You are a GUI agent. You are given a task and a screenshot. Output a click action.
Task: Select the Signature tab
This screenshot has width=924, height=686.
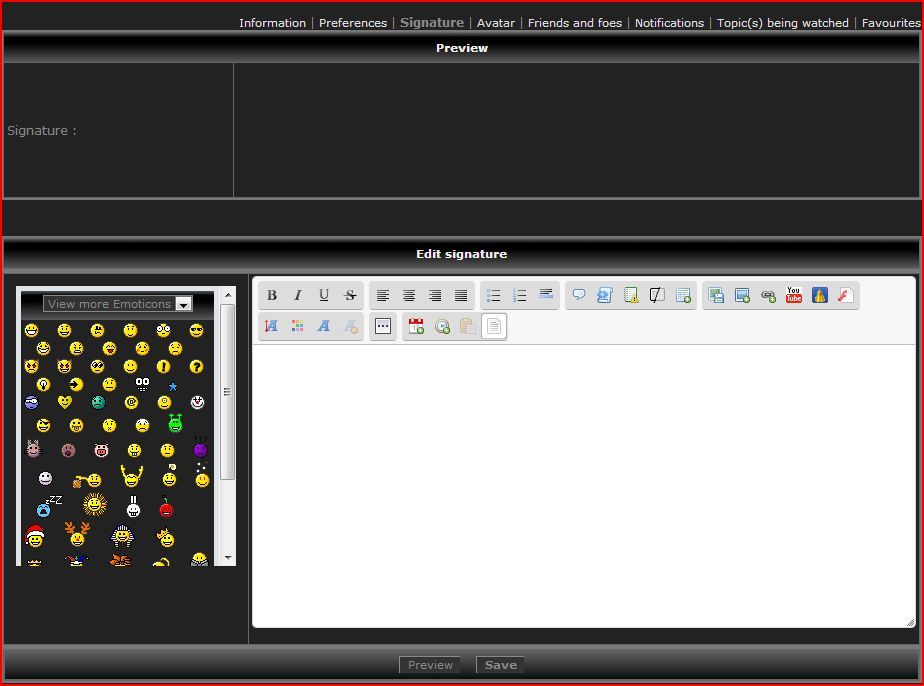pyautogui.click(x=432, y=22)
